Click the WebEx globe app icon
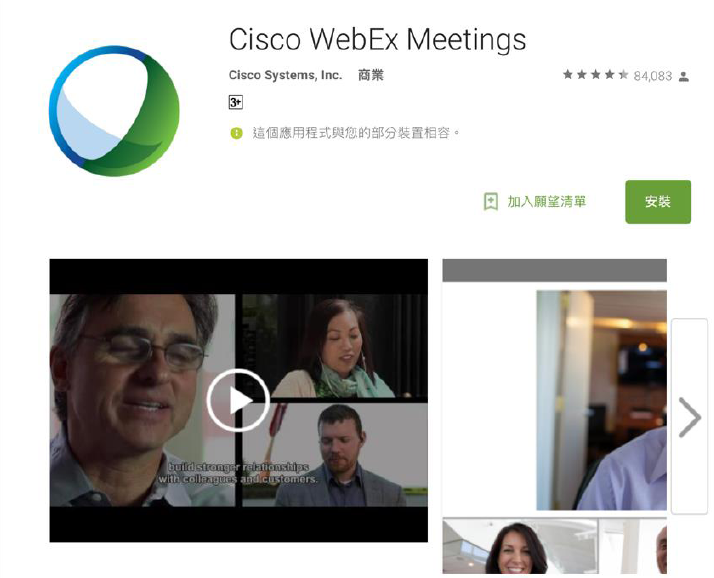Viewport: 714px width, 578px height. click(114, 111)
